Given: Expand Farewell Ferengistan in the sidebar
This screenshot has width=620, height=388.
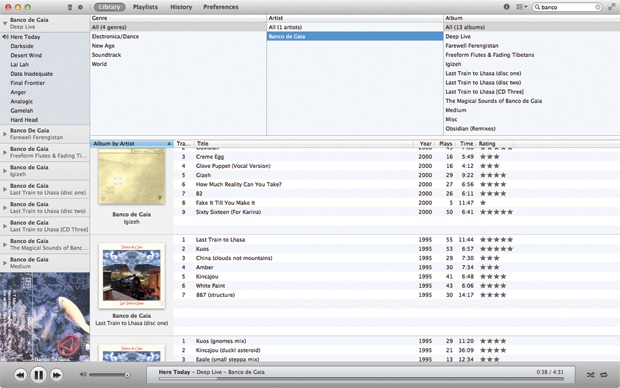Looking at the screenshot, I should tap(5, 134).
